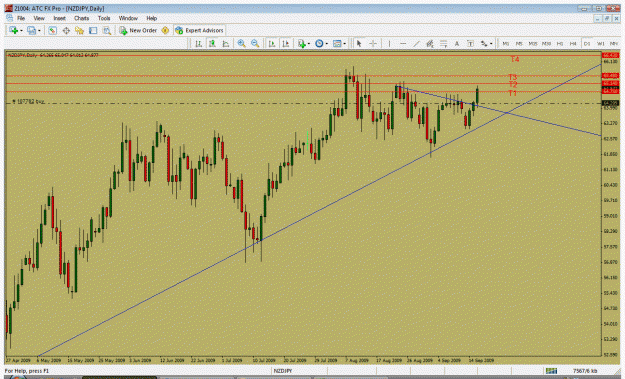625x379 pixels.
Task: Enable Expert Advisors button
Action: pos(199,30)
